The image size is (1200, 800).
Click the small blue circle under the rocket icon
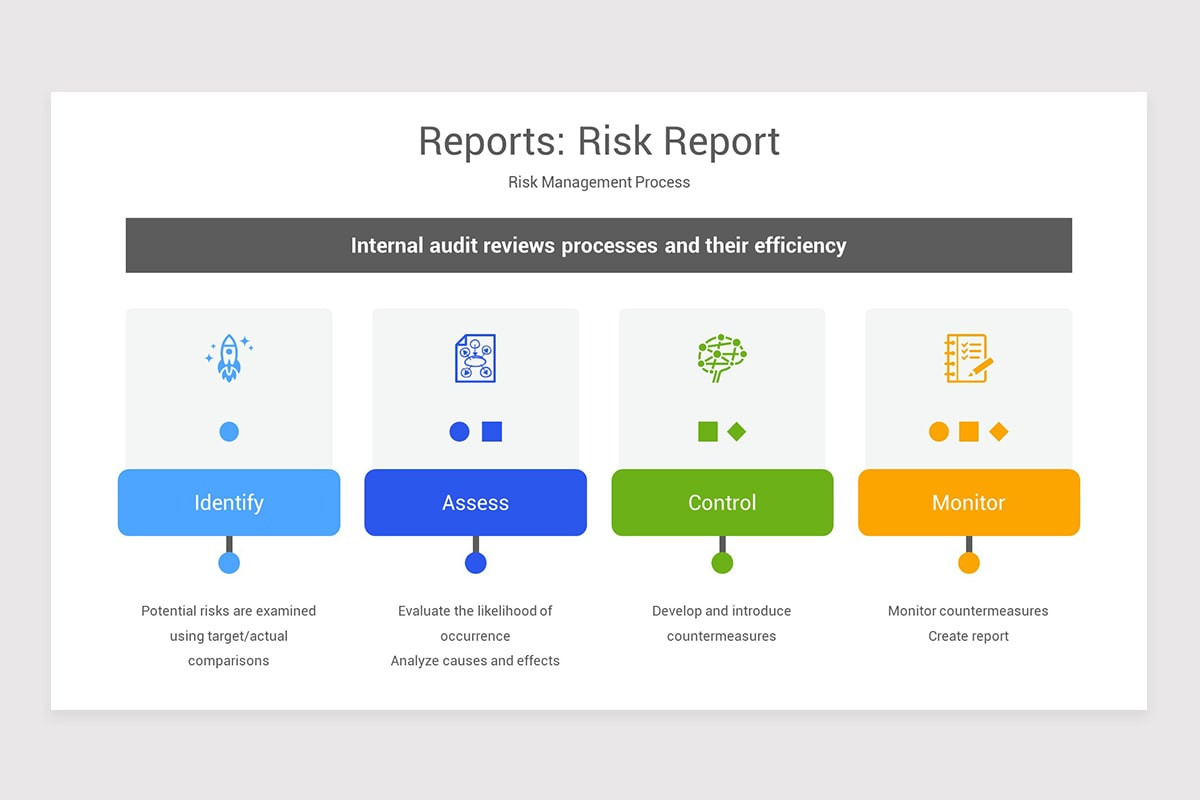pyautogui.click(x=228, y=431)
